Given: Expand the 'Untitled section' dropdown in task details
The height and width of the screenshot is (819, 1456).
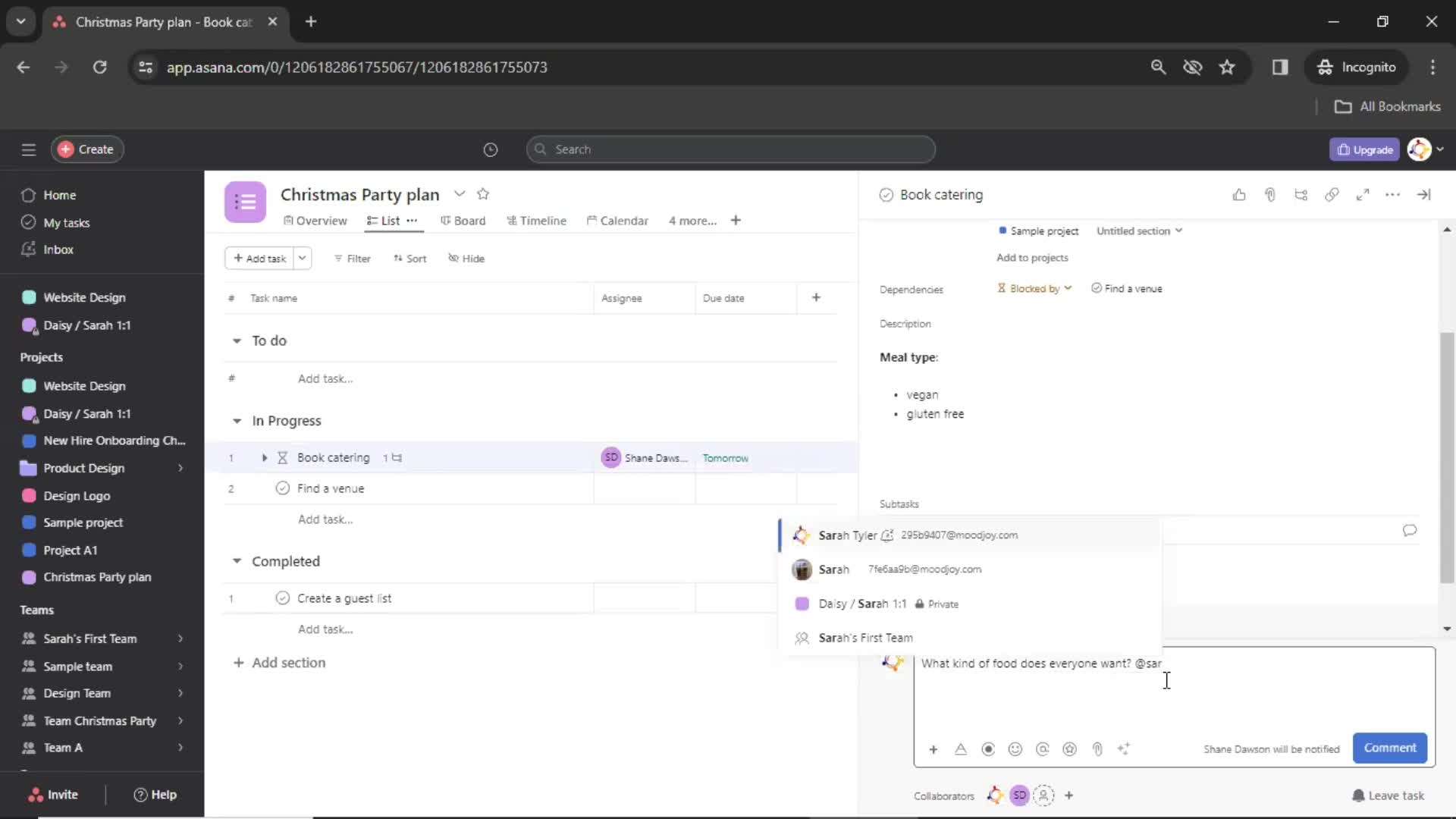Looking at the screenshot, I should [x=1139, y=230].
